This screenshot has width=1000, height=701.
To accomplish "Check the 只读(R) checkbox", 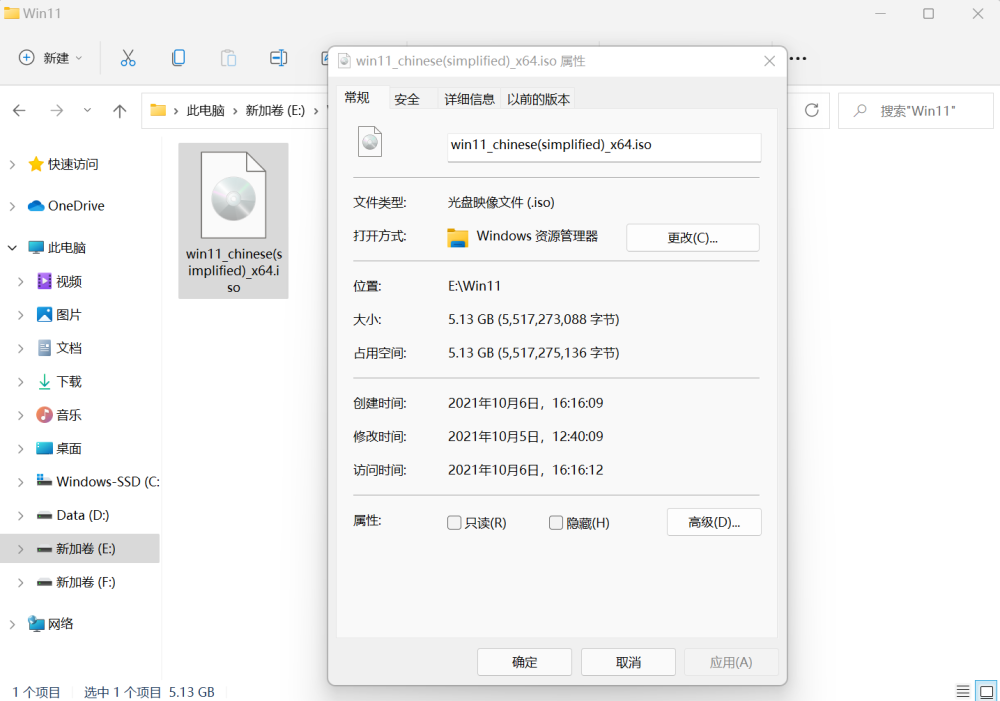I will point(454,523).
